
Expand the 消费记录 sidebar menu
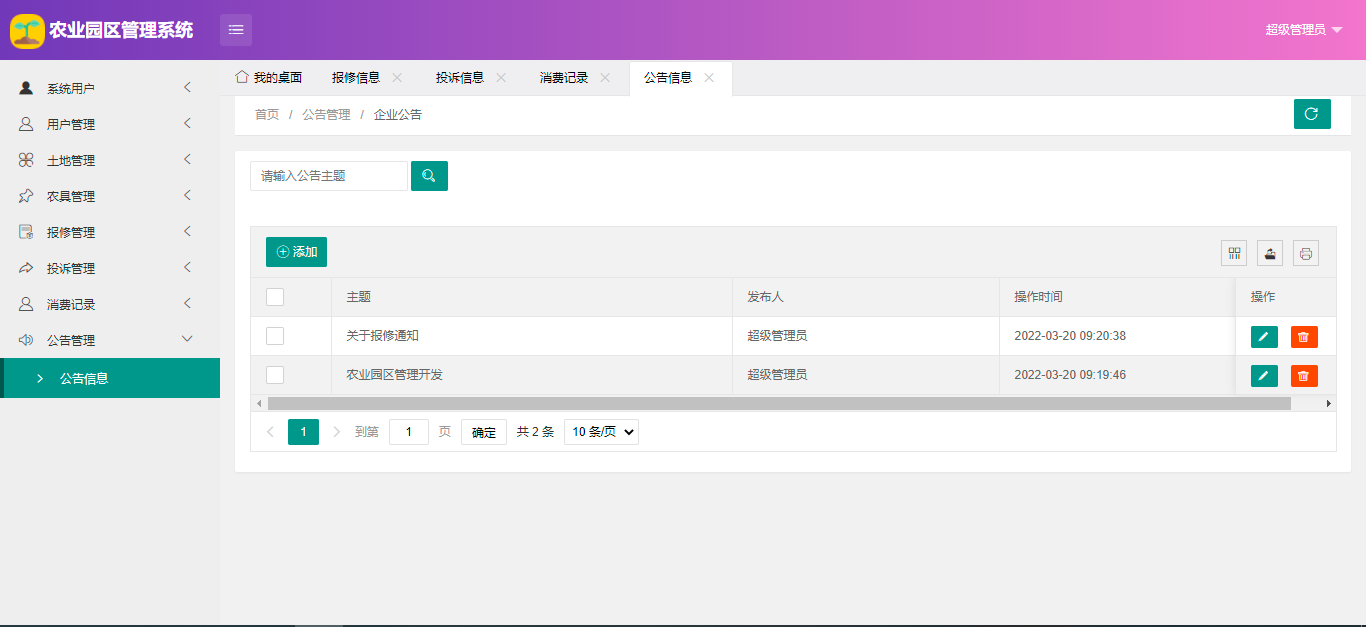point(187,304)
